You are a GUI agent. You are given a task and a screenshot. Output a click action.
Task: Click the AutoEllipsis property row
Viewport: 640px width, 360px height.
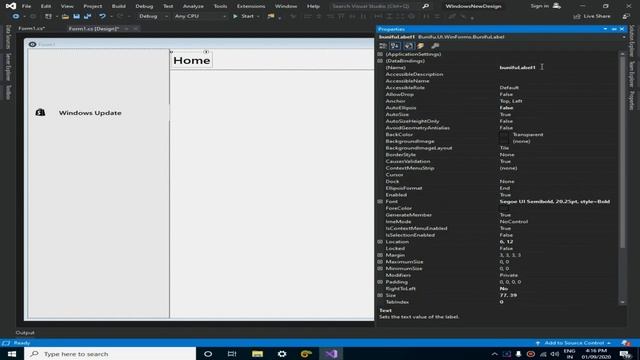497,108
